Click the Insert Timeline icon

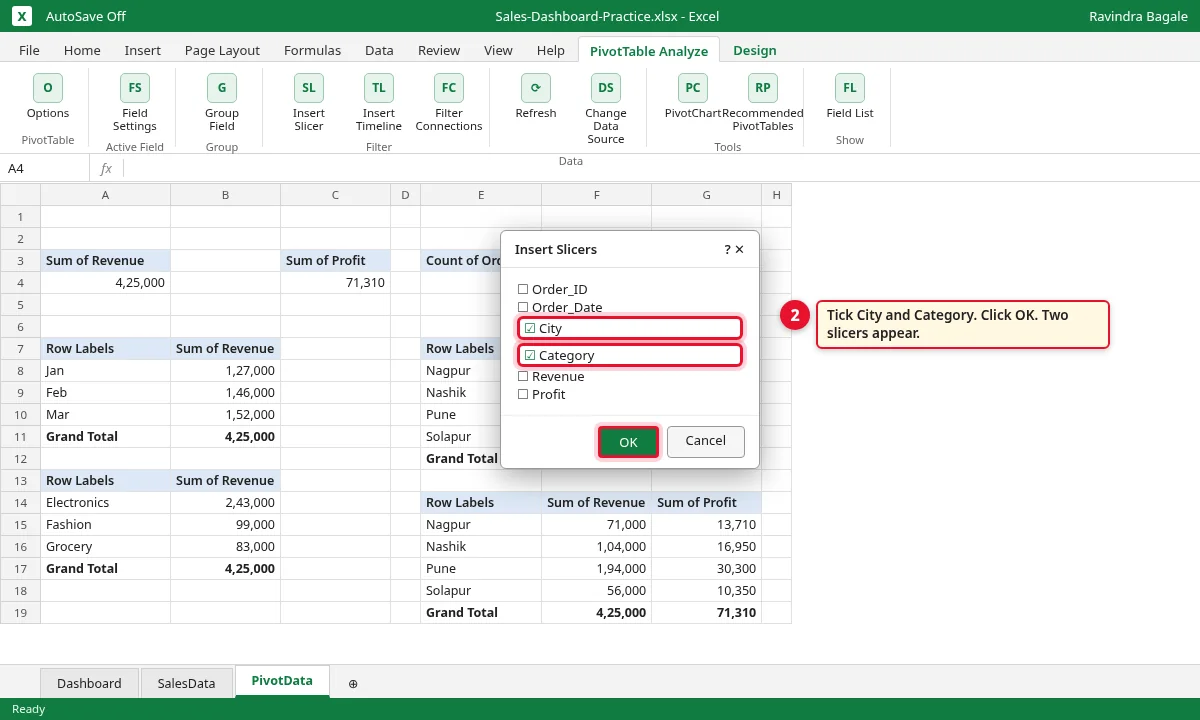(x=379, y=88)
